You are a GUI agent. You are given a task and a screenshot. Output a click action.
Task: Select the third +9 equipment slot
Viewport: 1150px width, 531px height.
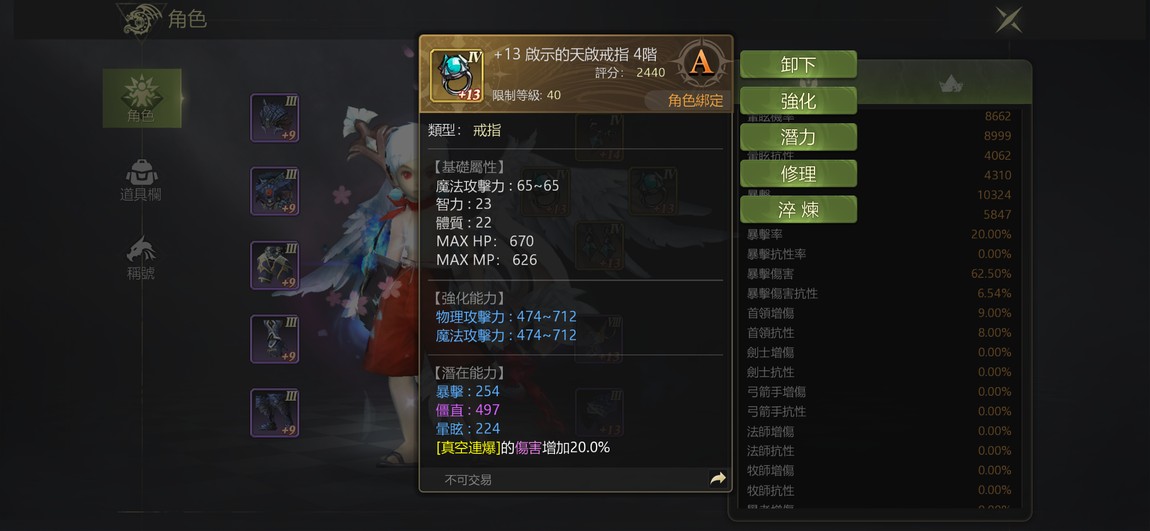pyautogui.click(x=274, y=265)
